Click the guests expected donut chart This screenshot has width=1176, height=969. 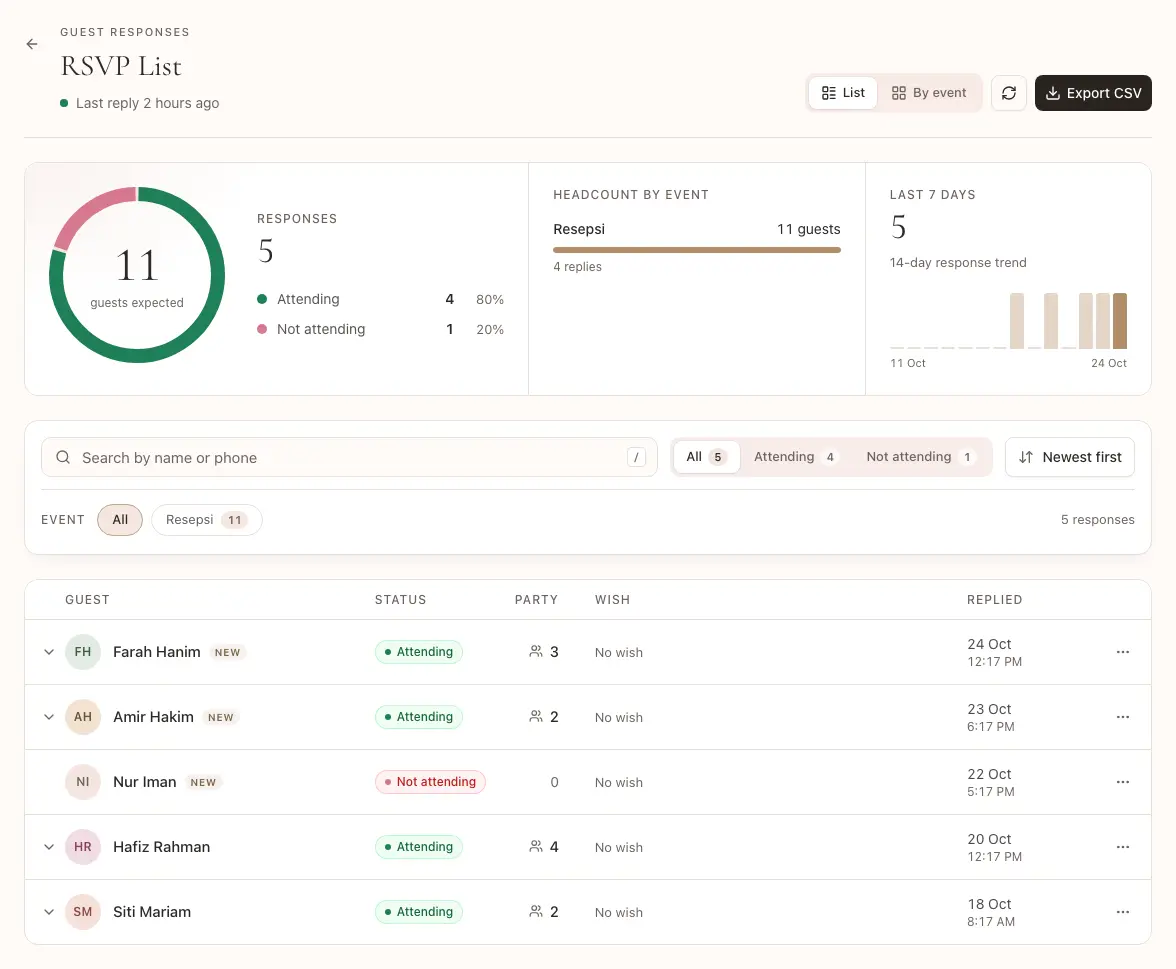pyautogui.click(x=136, y=274)
